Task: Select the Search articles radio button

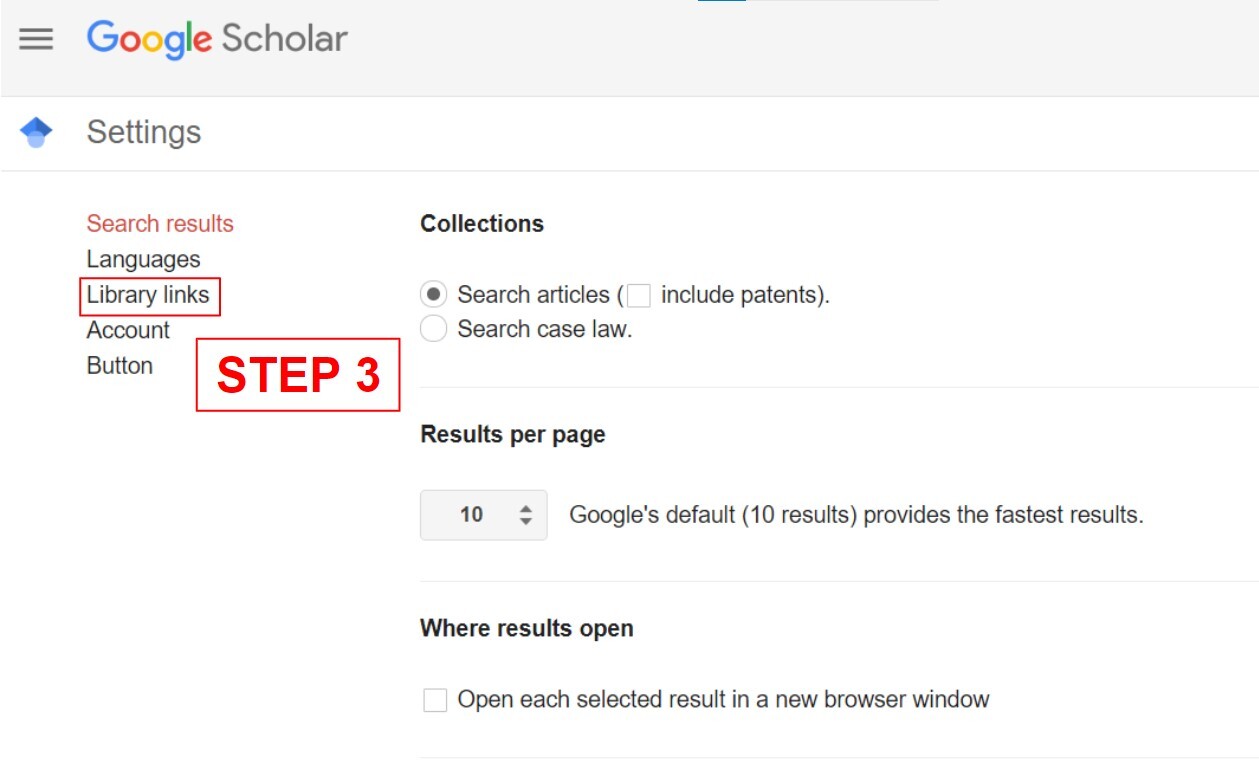Action: [x=434, y=295]
